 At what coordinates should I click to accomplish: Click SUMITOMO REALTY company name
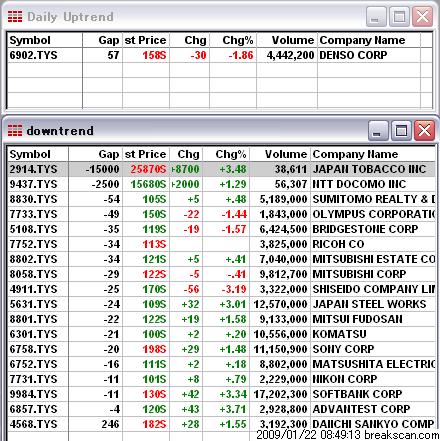[x=373, y=199]
